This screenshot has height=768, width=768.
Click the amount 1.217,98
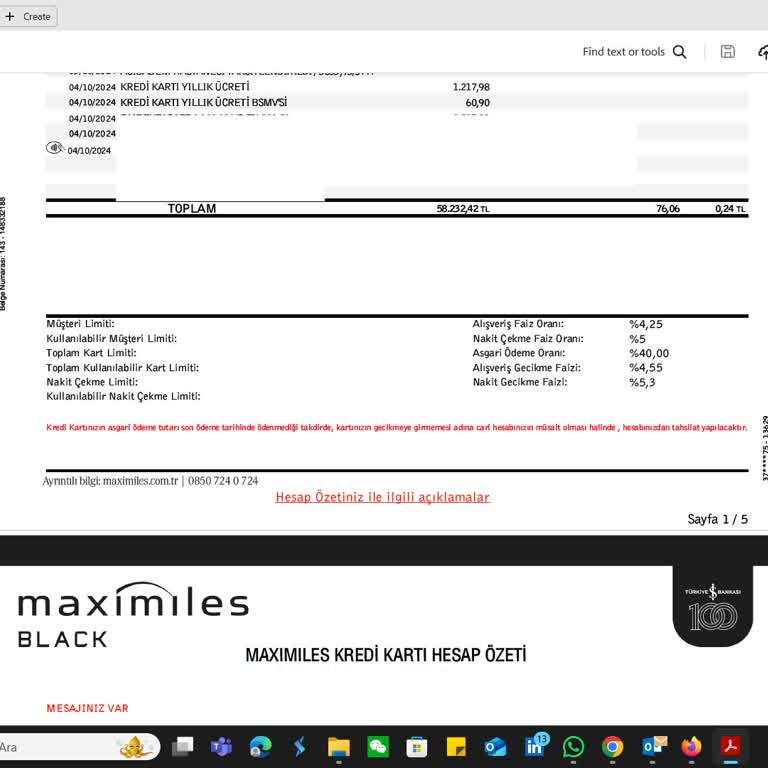(x=471, y=87)
